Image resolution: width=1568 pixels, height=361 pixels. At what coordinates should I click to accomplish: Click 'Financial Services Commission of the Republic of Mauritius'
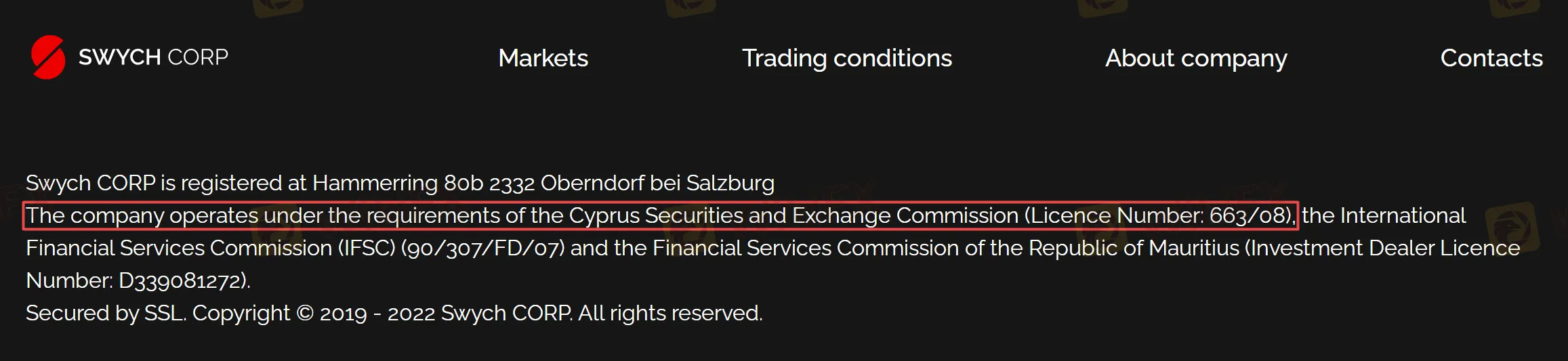click(946, 248)
